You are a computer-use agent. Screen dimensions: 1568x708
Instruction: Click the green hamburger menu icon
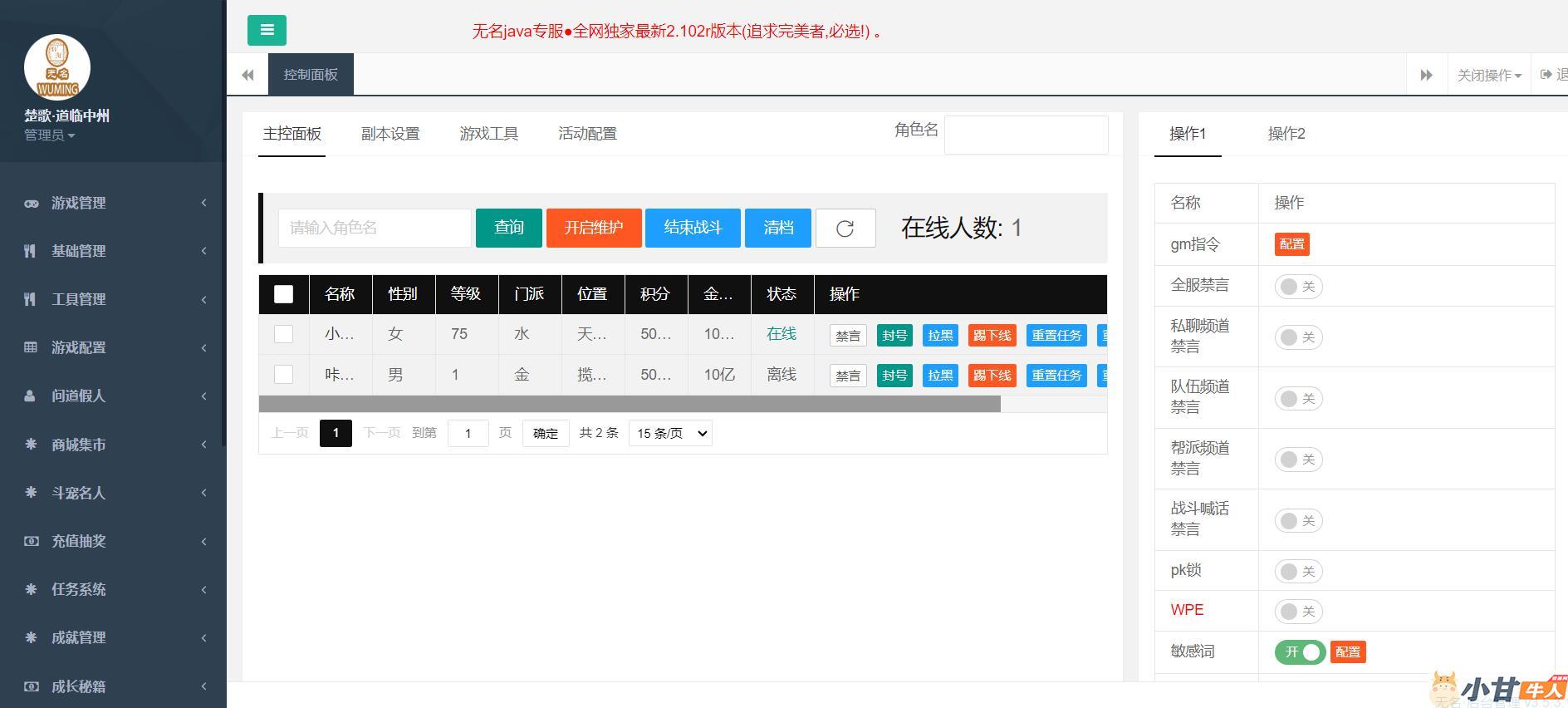click(267, 31)
